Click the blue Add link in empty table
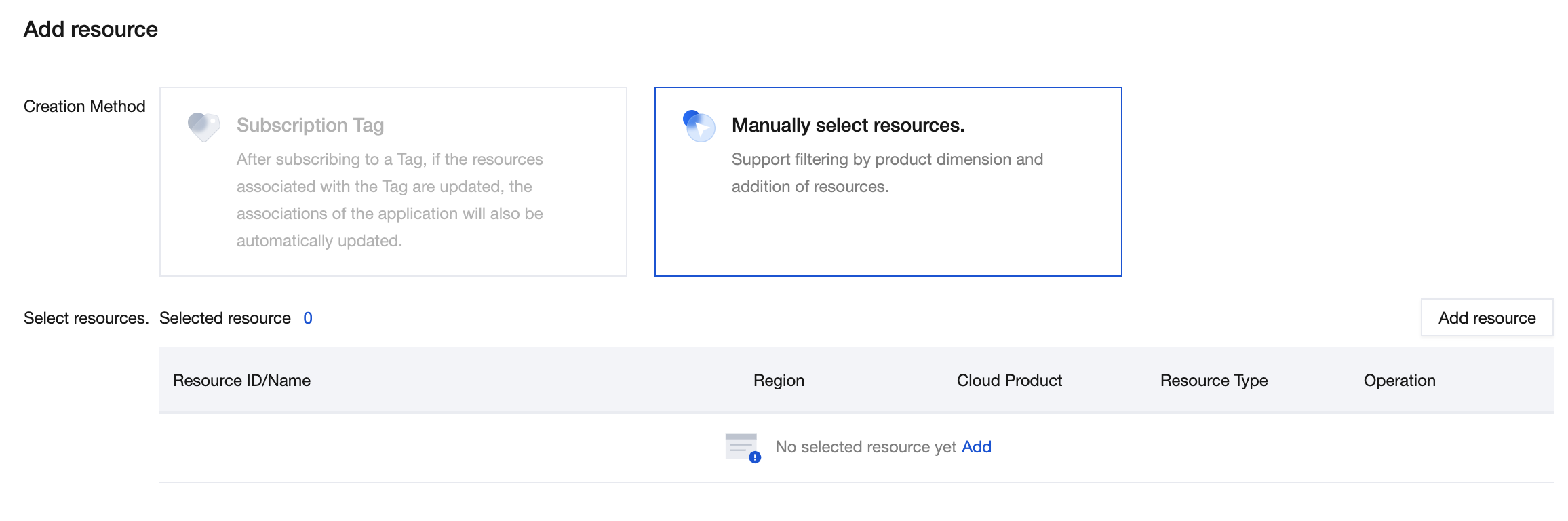 pos(976,447)
